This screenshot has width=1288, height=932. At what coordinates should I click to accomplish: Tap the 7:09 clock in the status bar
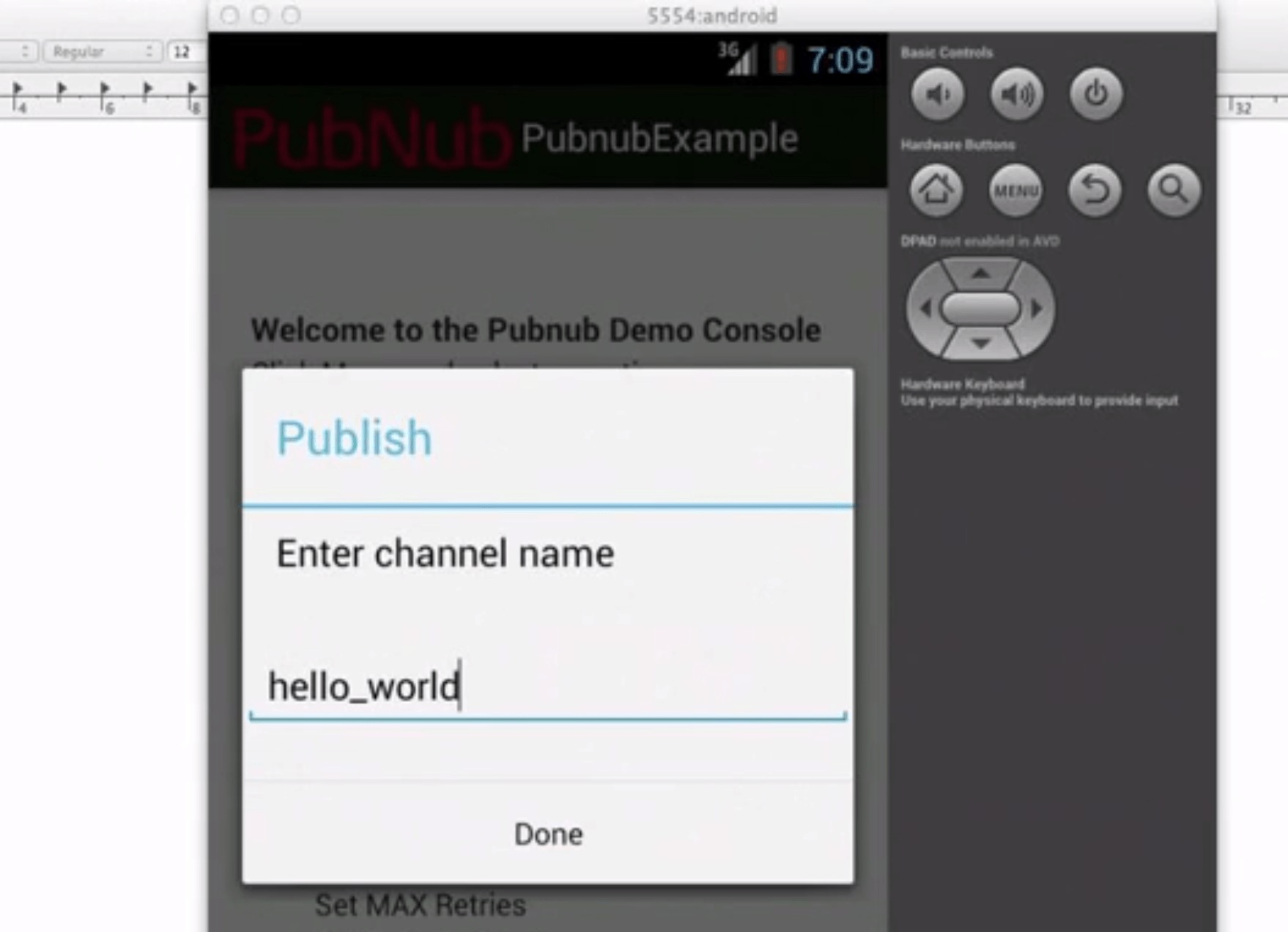click(x=840, y=59)
